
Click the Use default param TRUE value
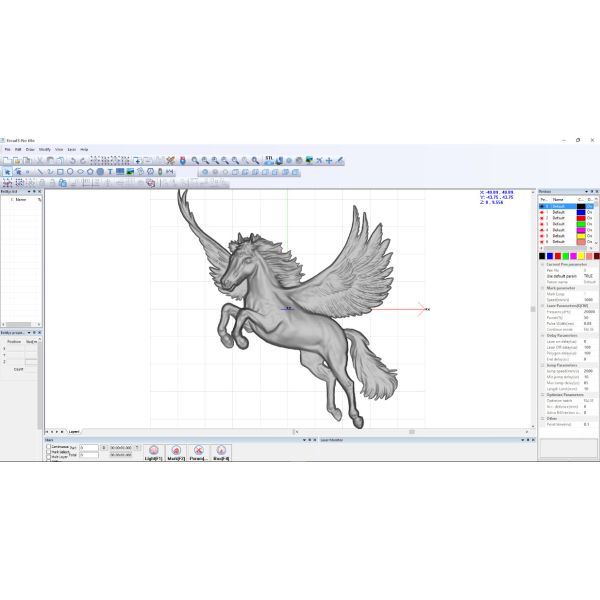pos(588,276)
